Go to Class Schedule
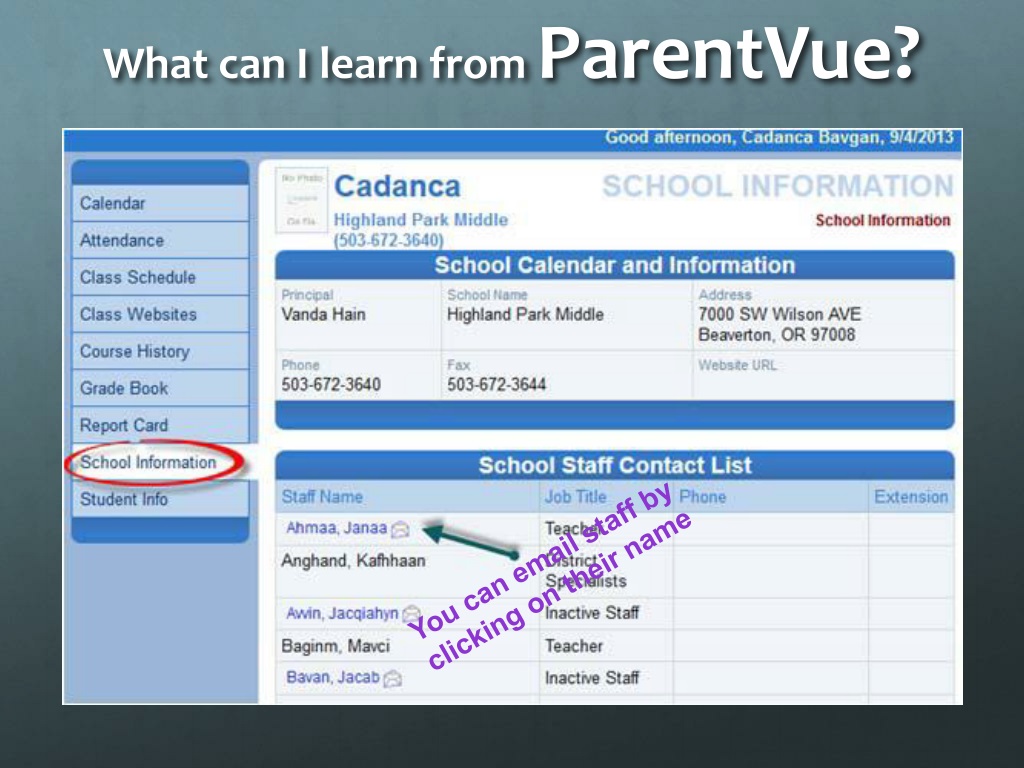1024x768 pixels. (x=160, y=278)
